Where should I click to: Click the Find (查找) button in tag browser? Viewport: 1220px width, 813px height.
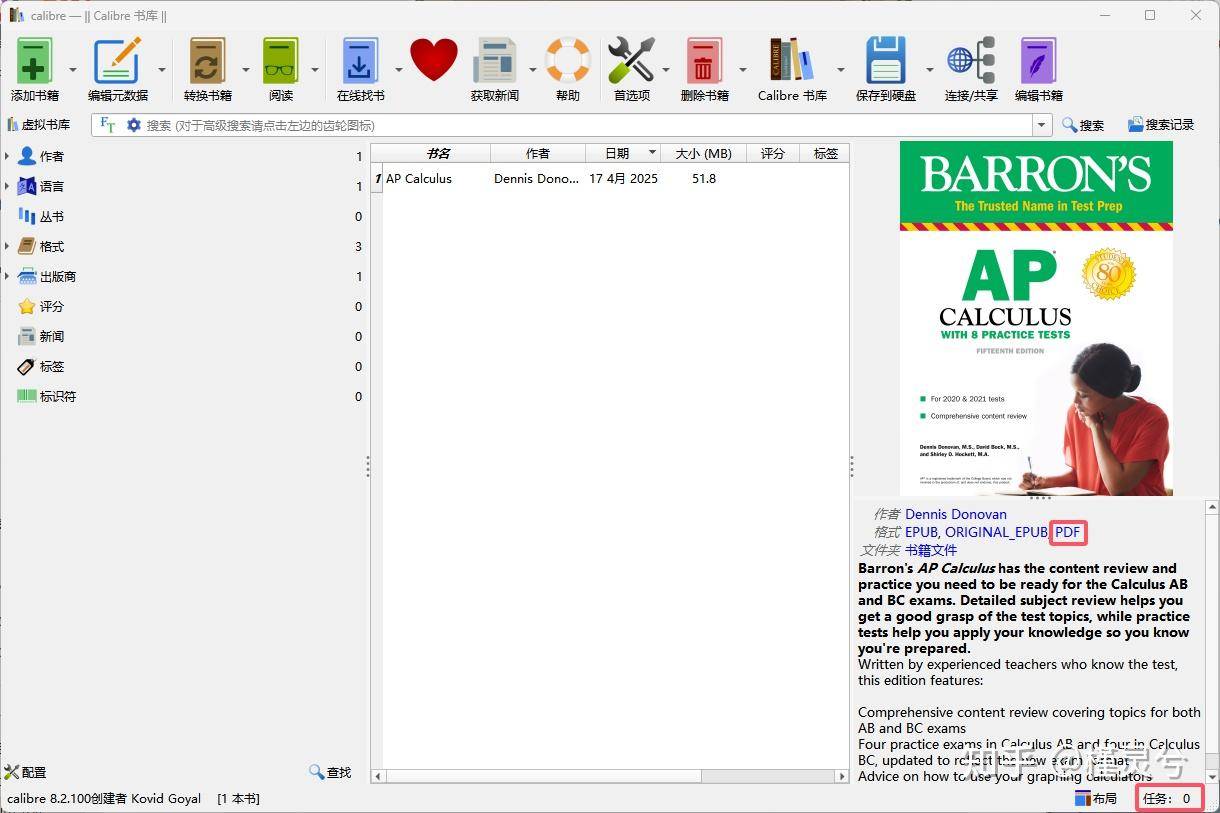coord(330,772)
